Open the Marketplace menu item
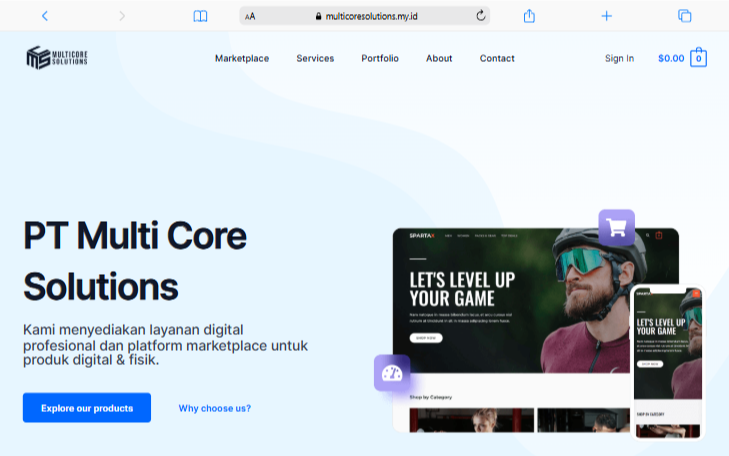 tap(242, 58)
